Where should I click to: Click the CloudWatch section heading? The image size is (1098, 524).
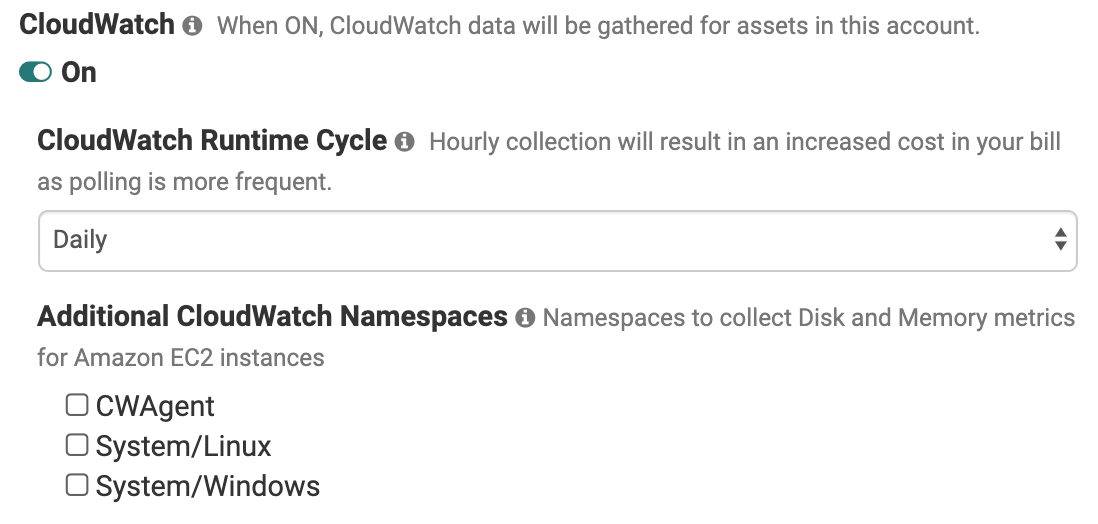(97, 25)
